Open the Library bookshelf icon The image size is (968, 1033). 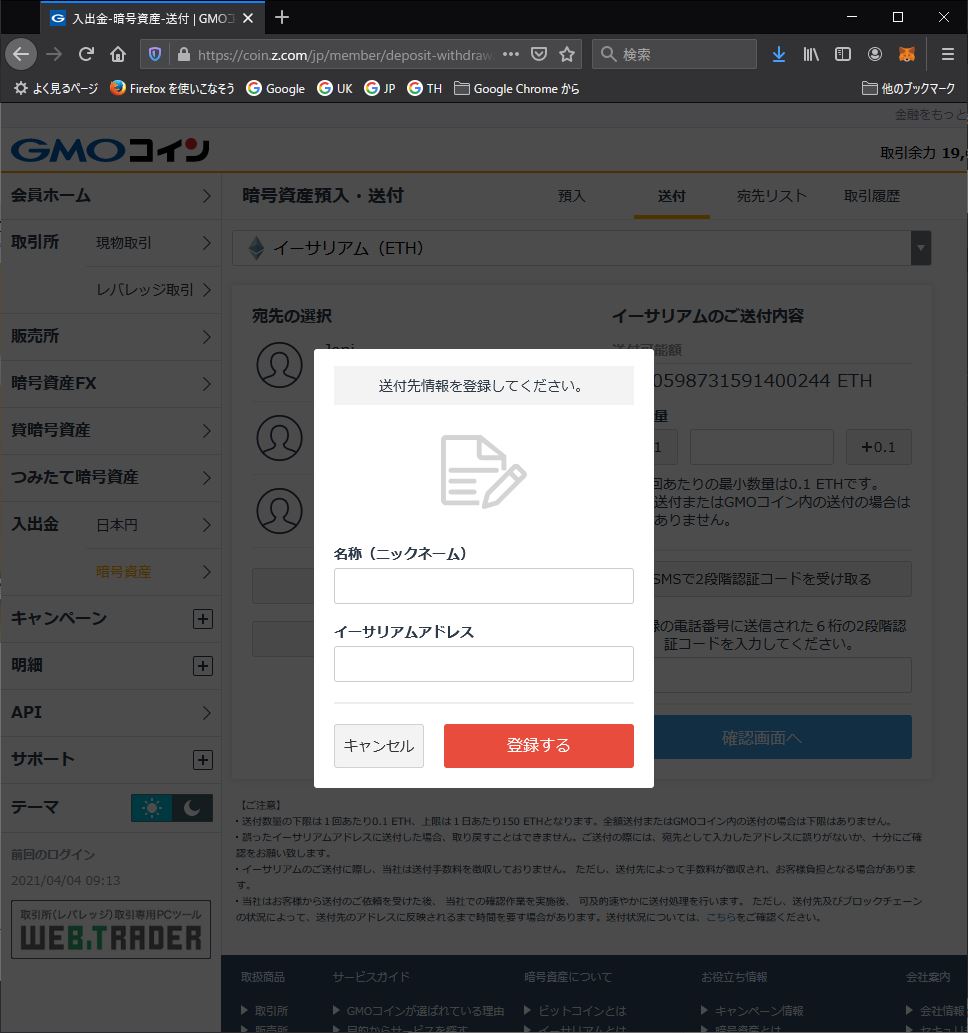pos(811,54)
